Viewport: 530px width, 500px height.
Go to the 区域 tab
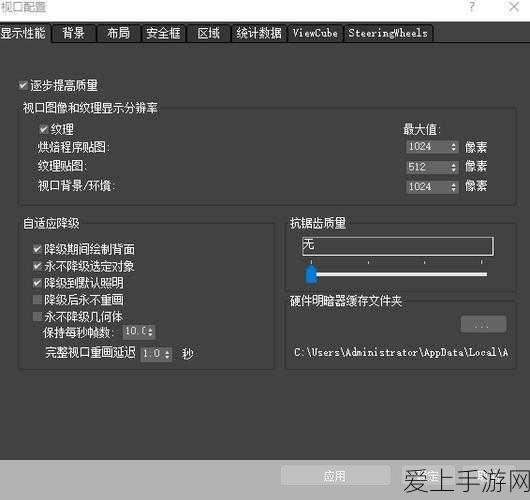(x=209, y=33)
